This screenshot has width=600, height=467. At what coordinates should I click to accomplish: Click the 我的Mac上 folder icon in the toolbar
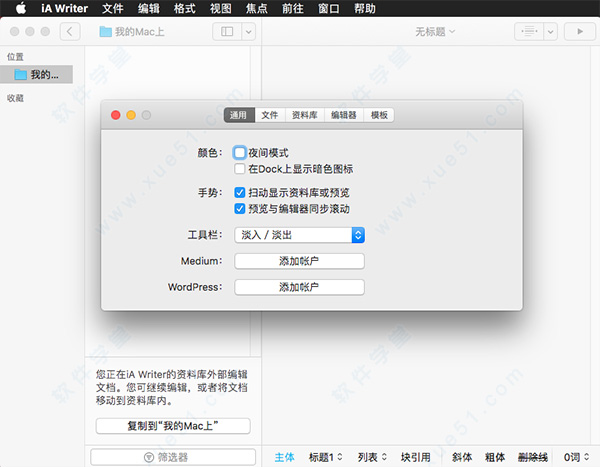click(x=105, y=32)
